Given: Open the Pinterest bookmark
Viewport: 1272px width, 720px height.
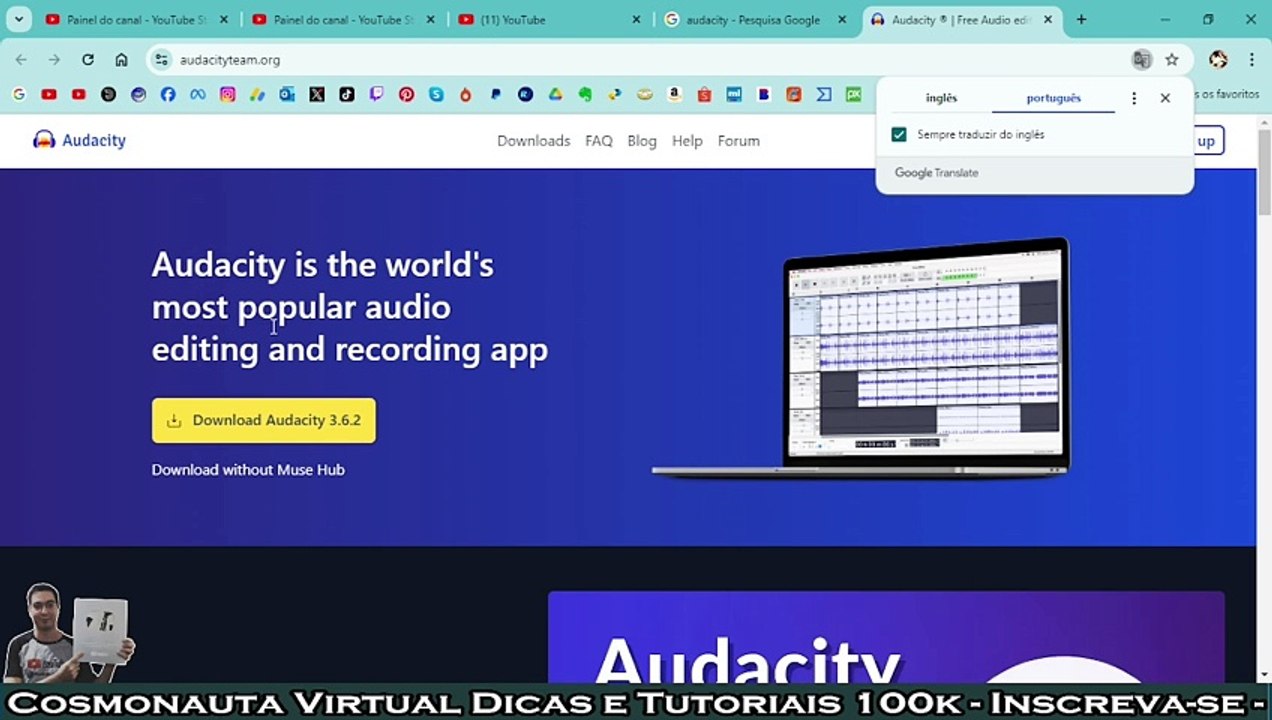Looking at the screenshot, I should 406,94.
